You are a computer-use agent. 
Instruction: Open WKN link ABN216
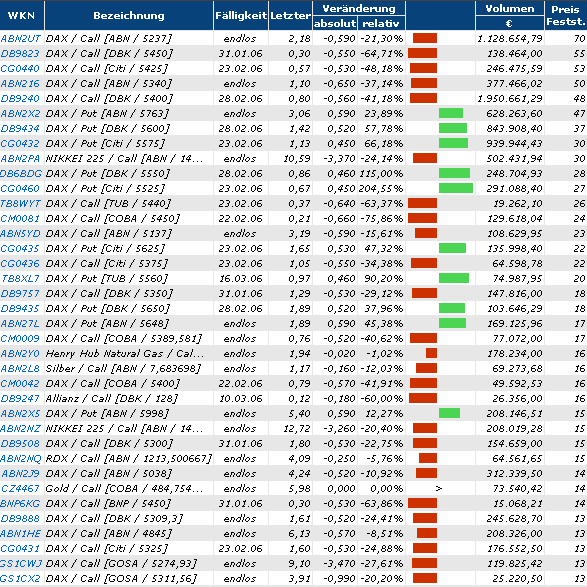coord(20,83)
